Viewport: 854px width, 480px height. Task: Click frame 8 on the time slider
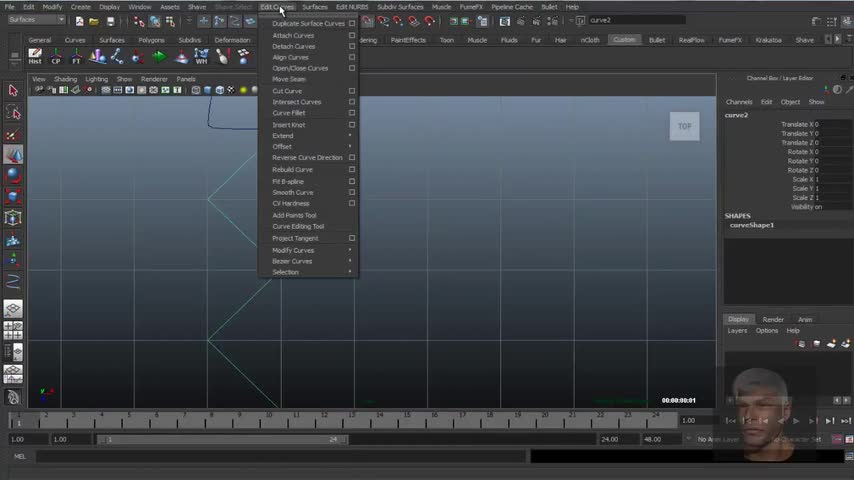pos(210,417)
